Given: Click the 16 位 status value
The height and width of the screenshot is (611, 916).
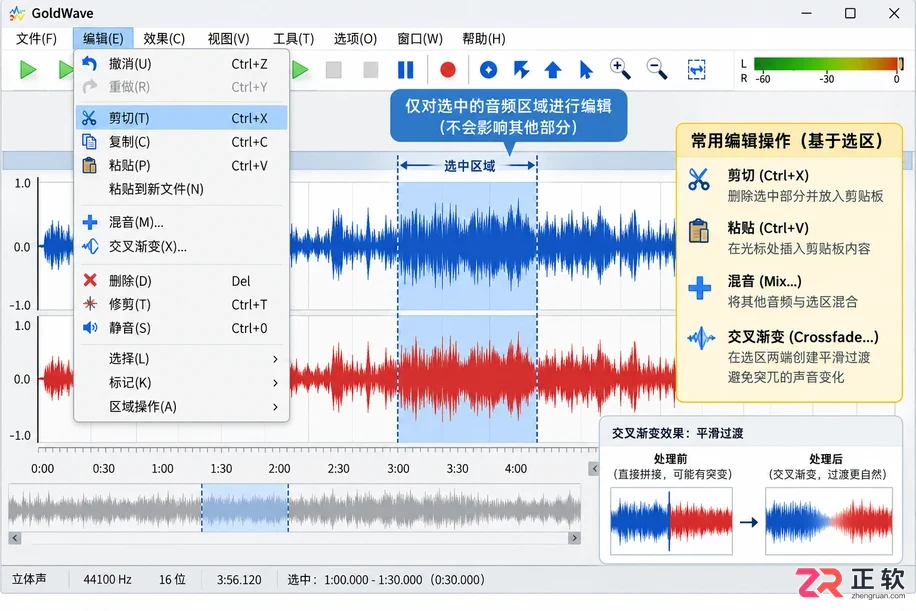Looking at the screenshot, I should pos(172,579).
